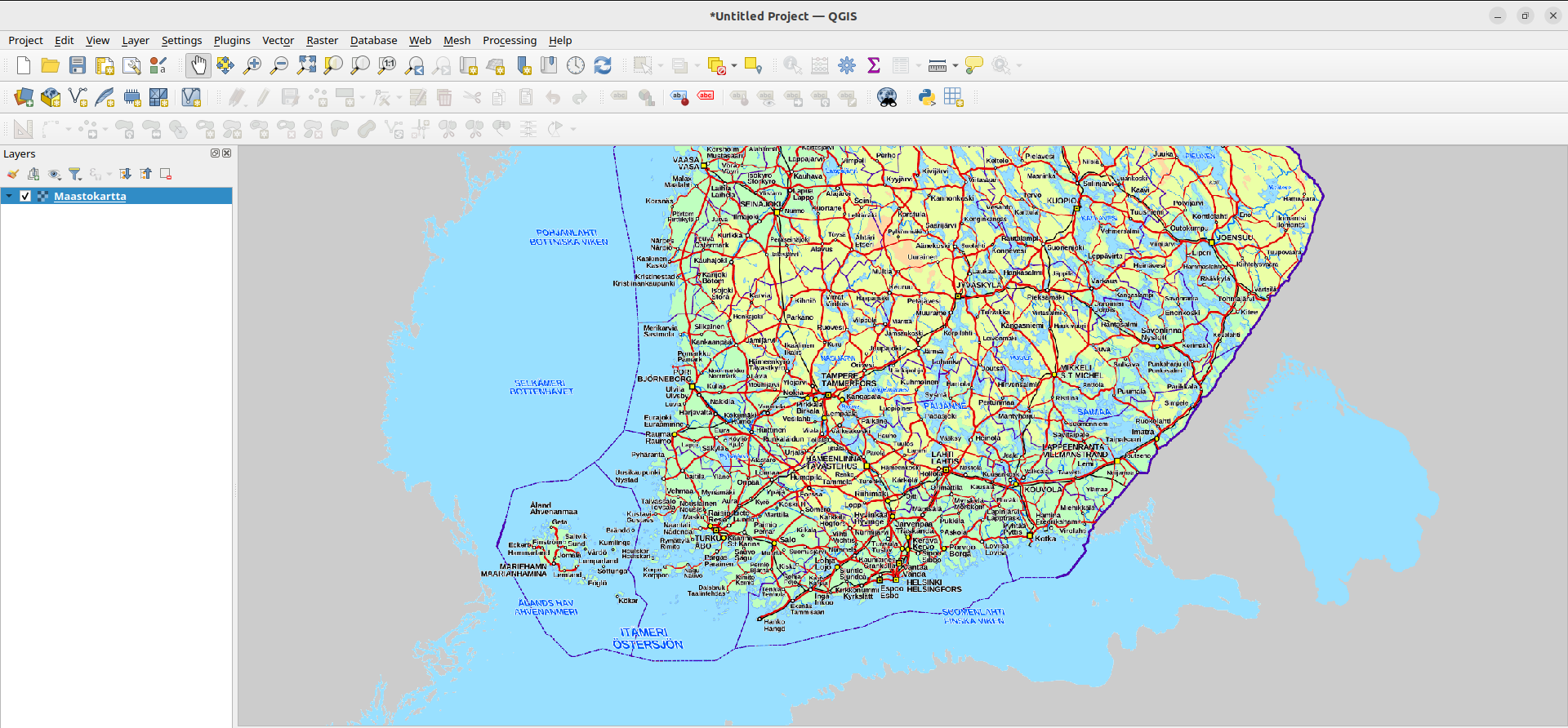Select the Zoom Out magnifier tool
1568x728 pixels.
[279, 65]
